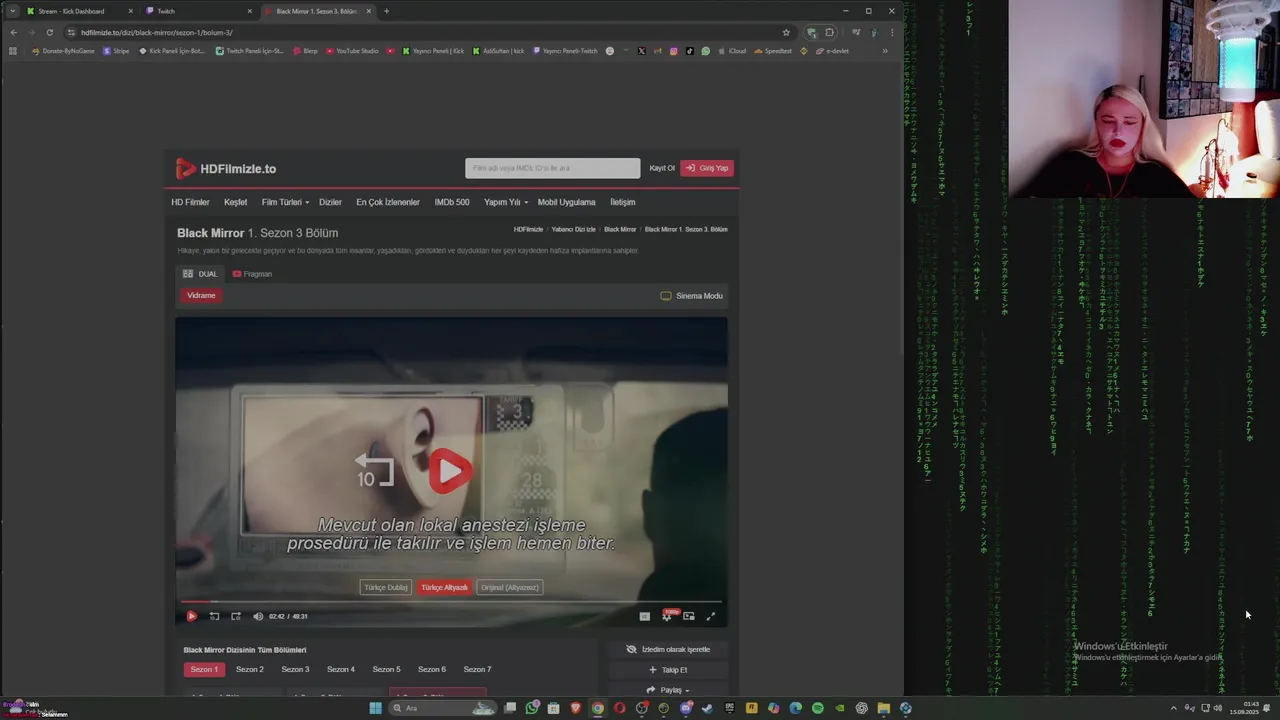The height and width of the screenshot is (720, 1280).
Task: Go back with browser back arrow
Action: coord(13,32)
